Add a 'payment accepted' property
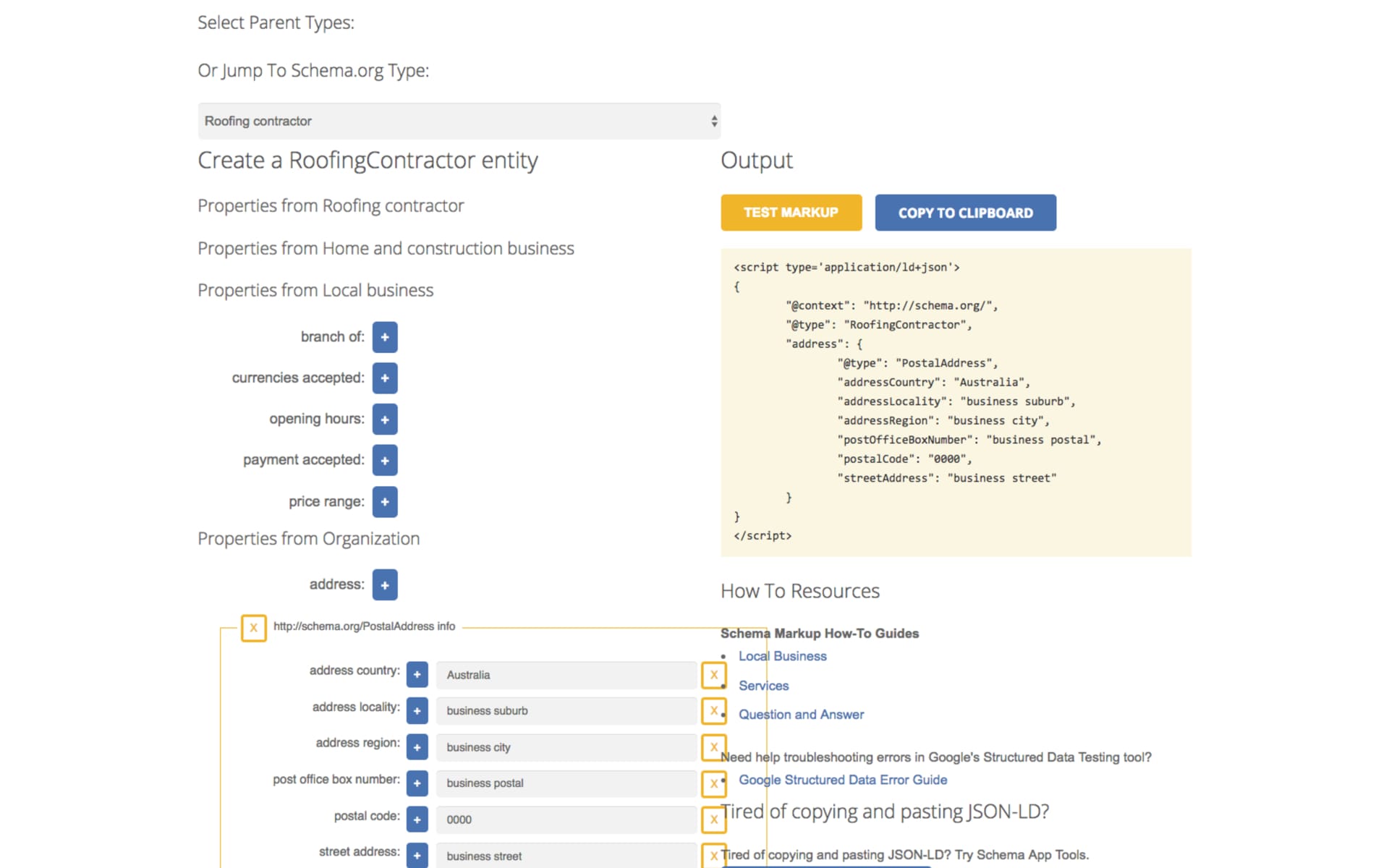The image size is (1389, 868). [385, 461]
